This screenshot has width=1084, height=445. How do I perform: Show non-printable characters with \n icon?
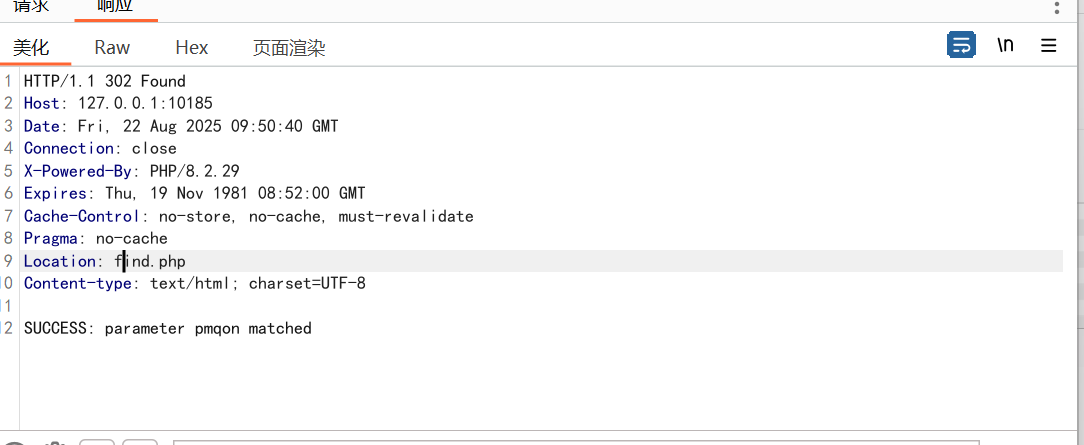(1005, 45)
